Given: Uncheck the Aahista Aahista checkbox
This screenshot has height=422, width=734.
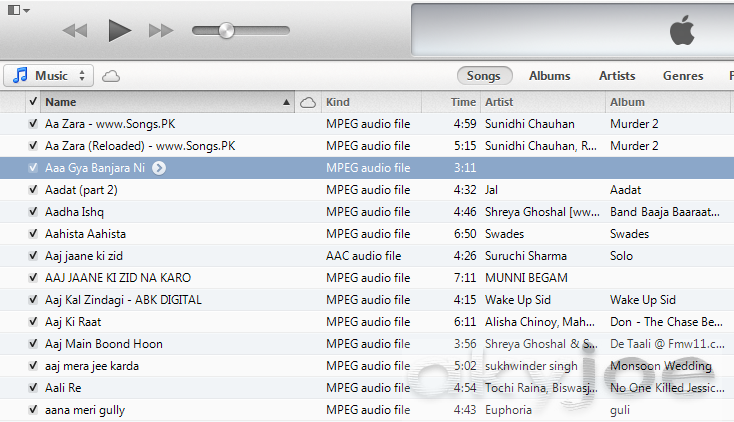Looking at the screenshot, I should point(33,234).
